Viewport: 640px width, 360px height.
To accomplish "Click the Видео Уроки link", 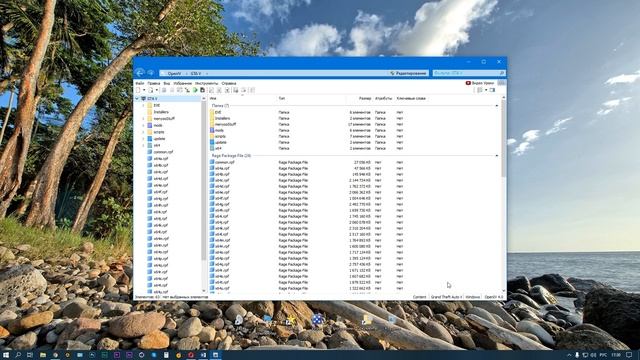I will [x=480, y=83].
